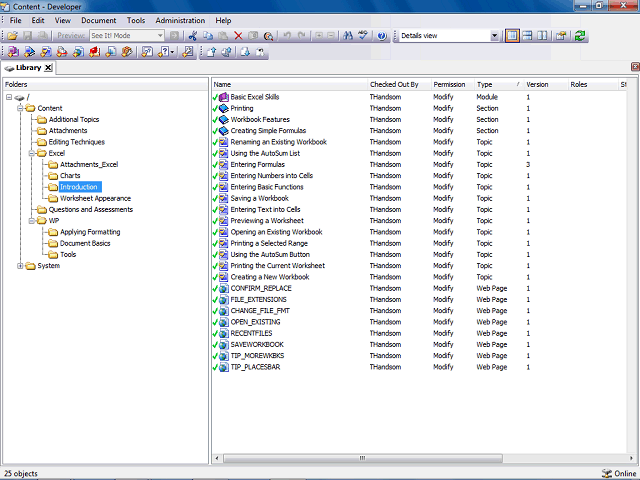Screen dimensions: 640x480
Task: Open the See It! Mode preview dropdown
Action: 160,36
